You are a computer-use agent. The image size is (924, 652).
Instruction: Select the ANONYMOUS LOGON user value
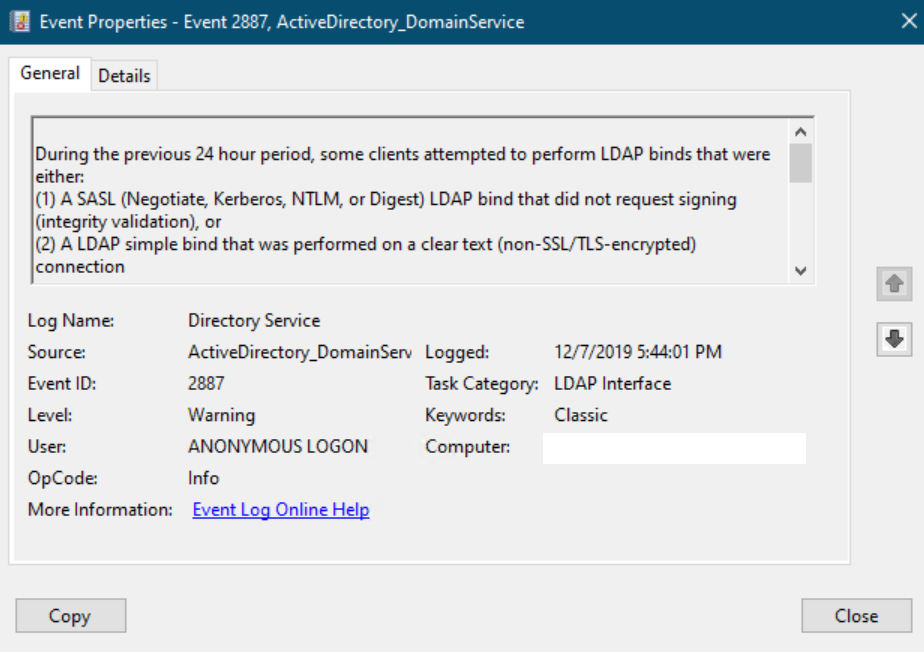pyautogui.click(x=278, y=447)
